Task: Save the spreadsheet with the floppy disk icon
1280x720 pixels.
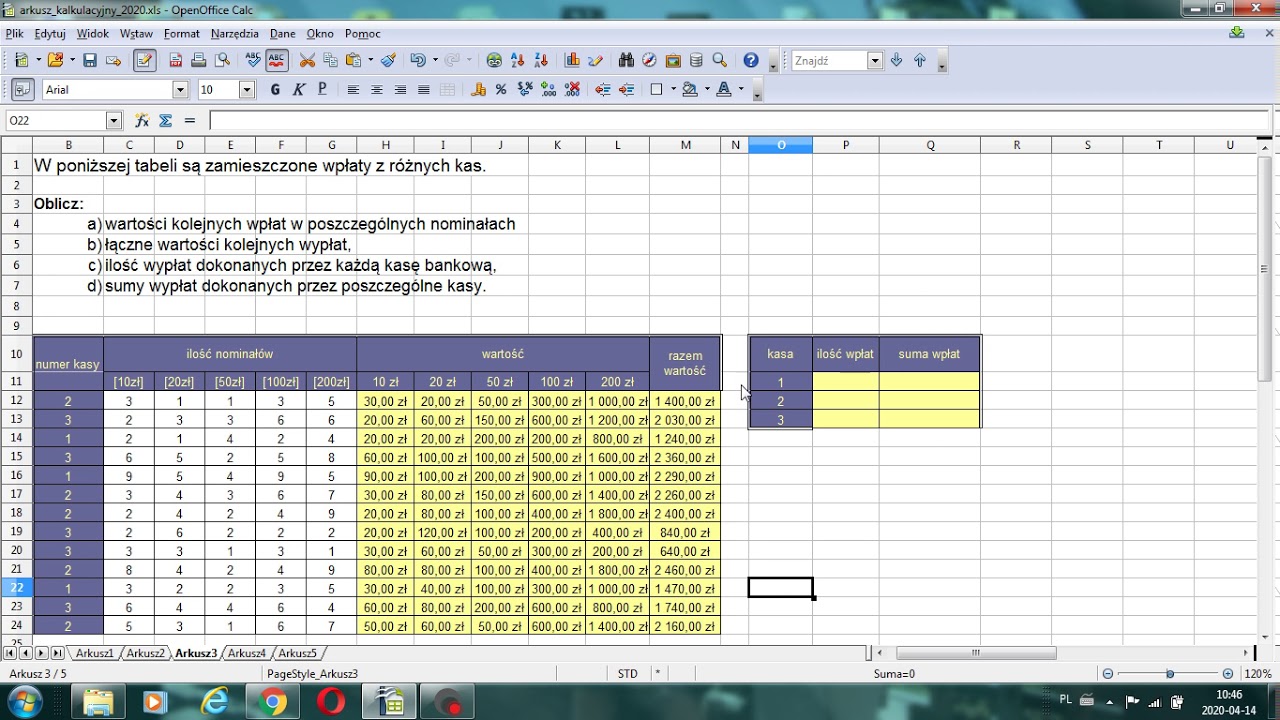Action: (x=90, y=60)
